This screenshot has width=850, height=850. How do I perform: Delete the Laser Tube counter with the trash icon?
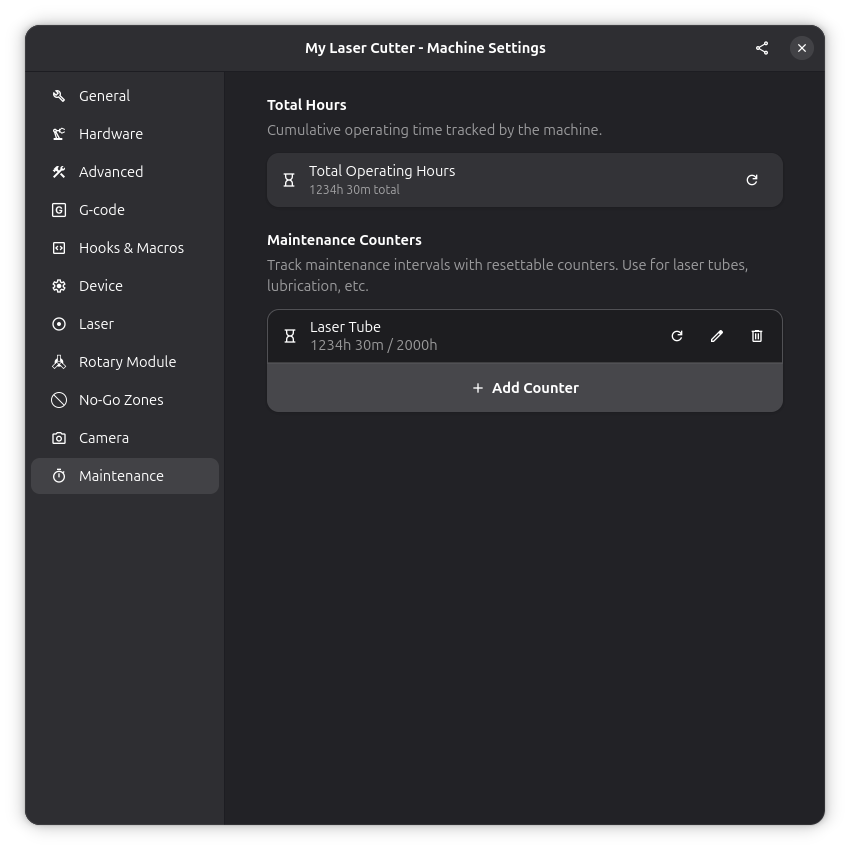pos(757,336)
